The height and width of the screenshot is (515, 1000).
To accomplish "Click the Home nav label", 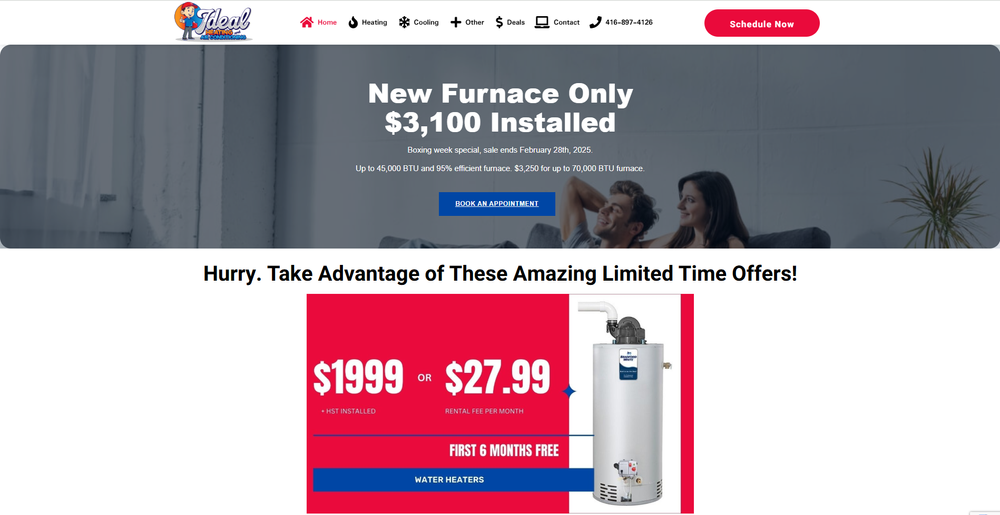I will click(327, 22).
